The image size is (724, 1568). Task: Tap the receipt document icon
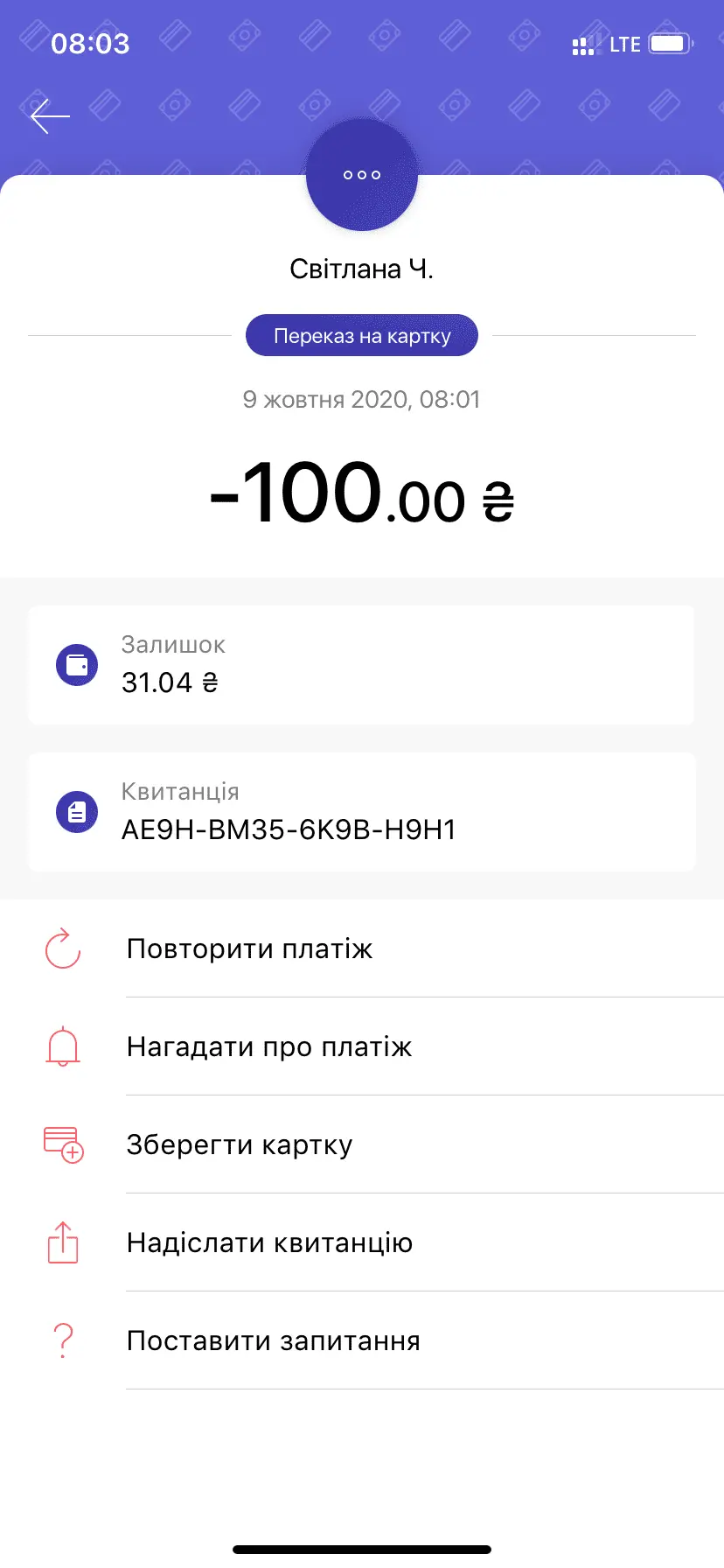point(77,812)
